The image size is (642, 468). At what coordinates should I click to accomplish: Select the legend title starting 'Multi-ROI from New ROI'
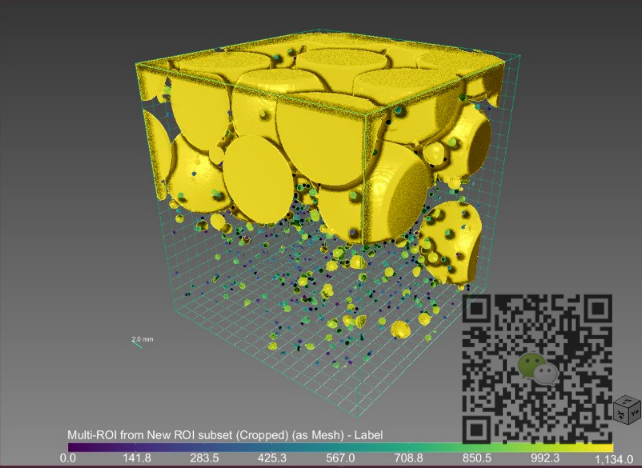point(225,435)
